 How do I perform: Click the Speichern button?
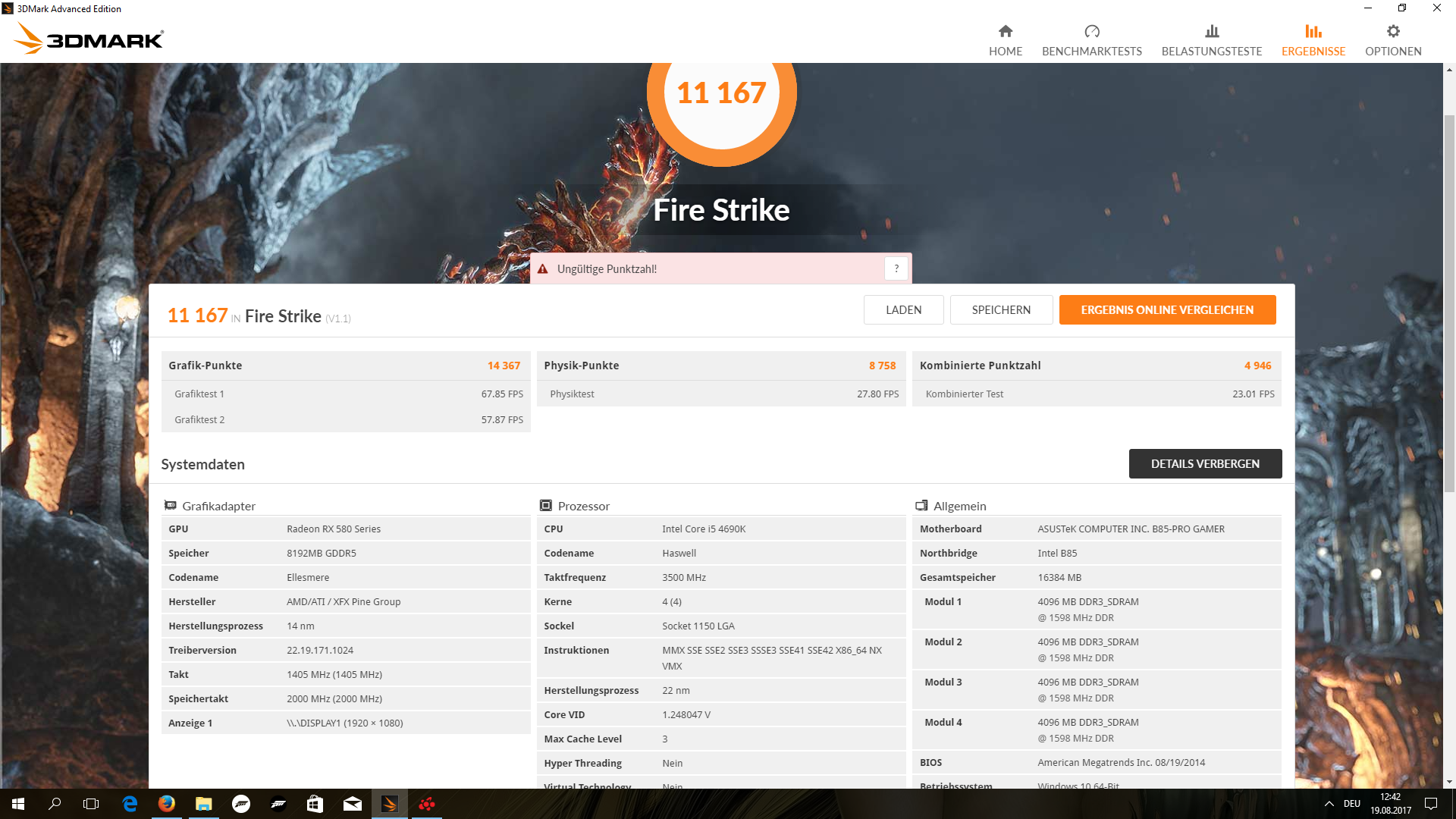pos(1000,309)
